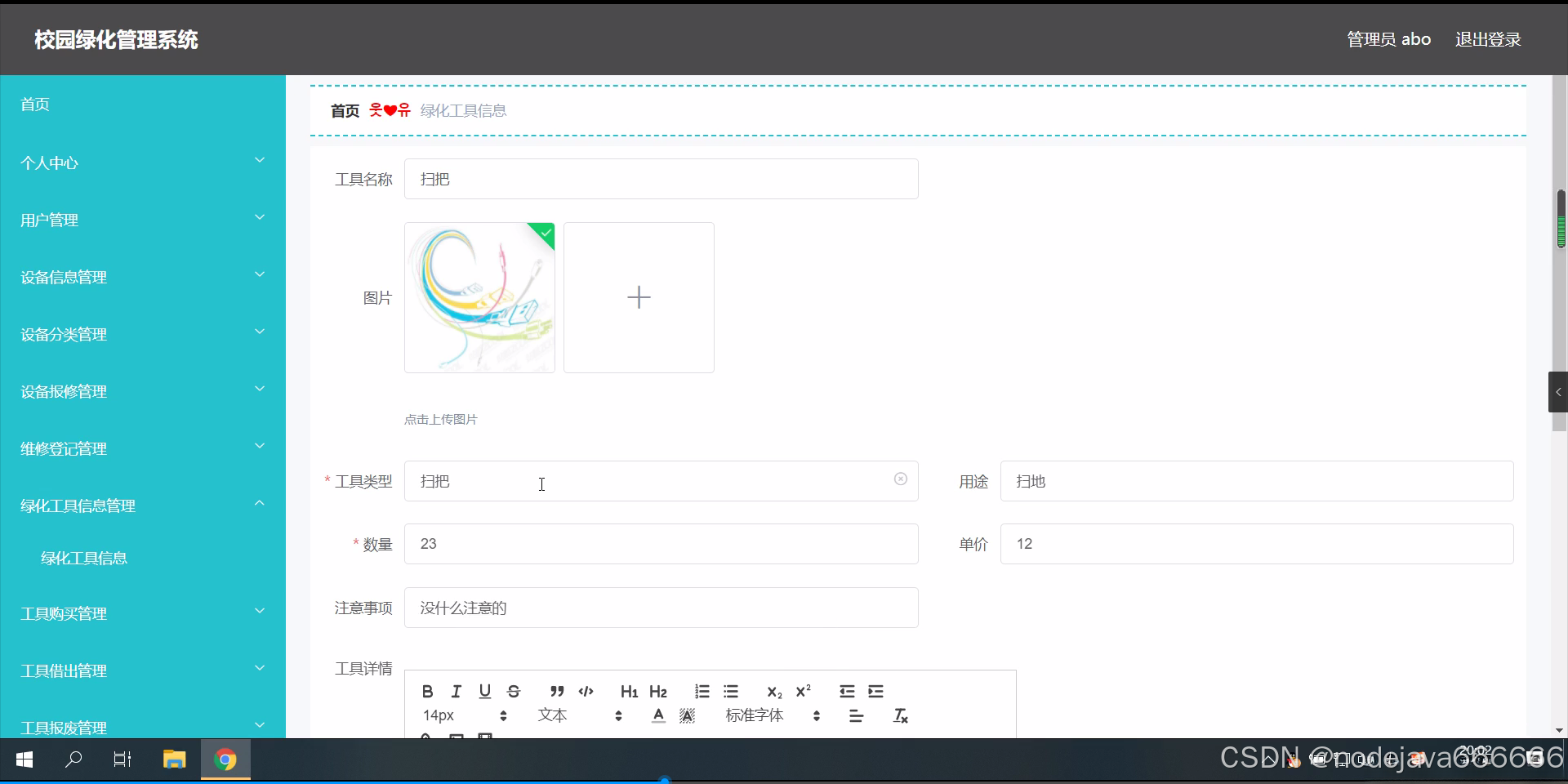
Task: Click the 用途 input field
Action: click(1257, 481)
